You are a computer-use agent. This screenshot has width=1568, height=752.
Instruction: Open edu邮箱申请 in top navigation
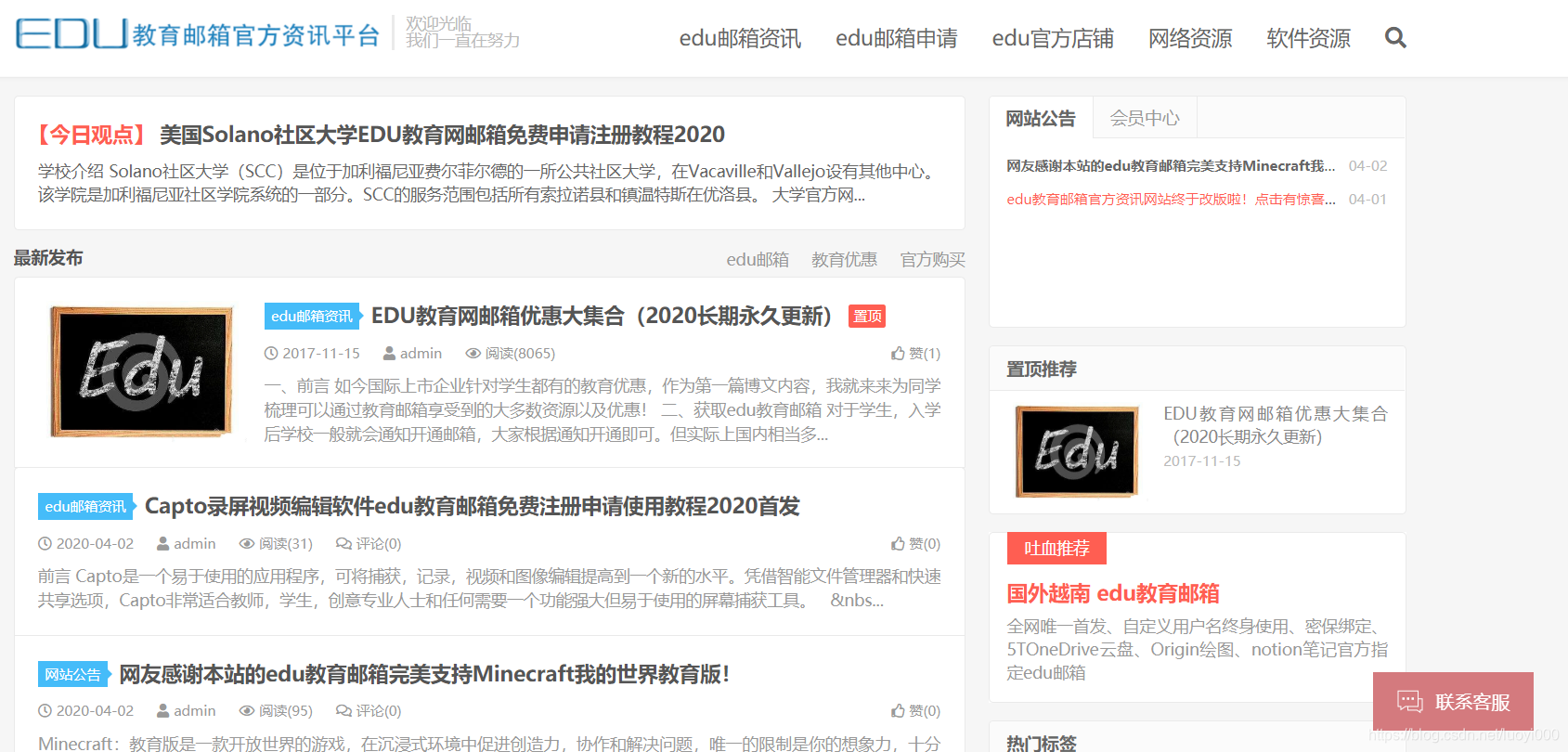[897, 38]
